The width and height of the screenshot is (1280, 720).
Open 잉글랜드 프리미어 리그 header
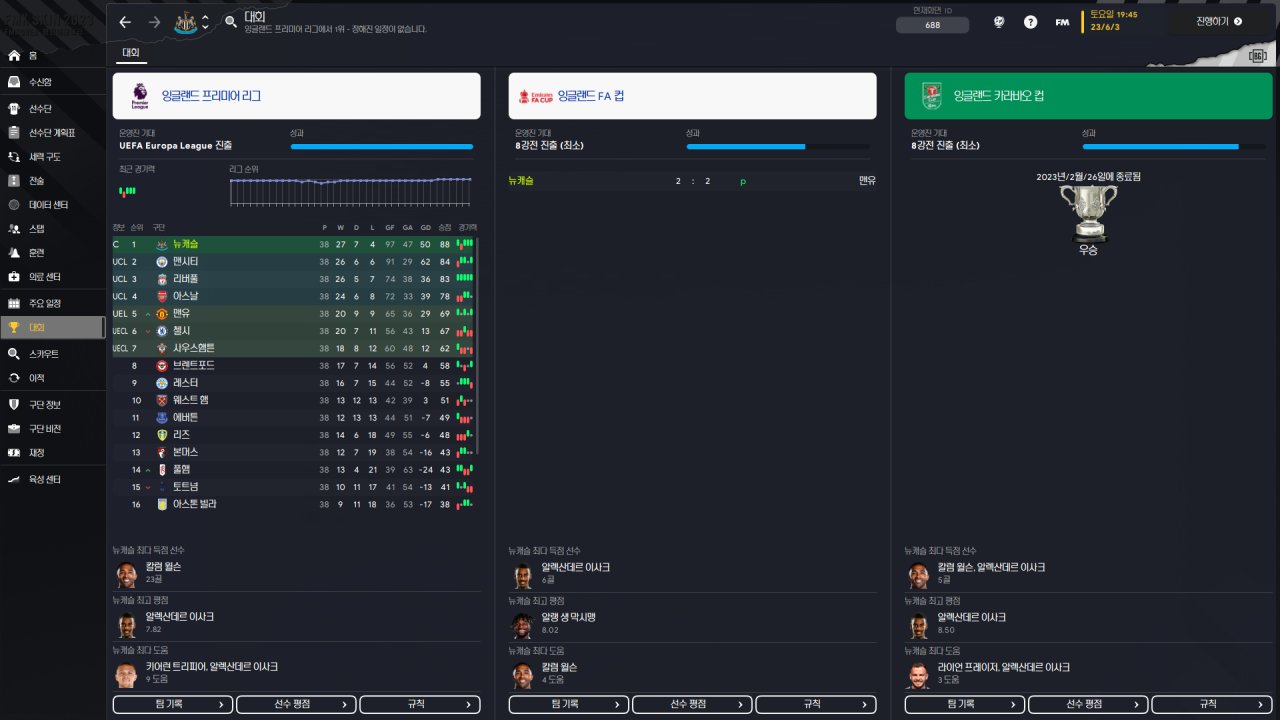click(x=296, y=96)
